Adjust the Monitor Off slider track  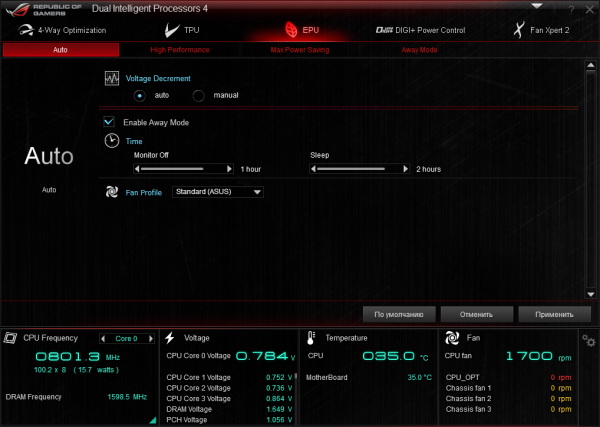click(183, 169)
